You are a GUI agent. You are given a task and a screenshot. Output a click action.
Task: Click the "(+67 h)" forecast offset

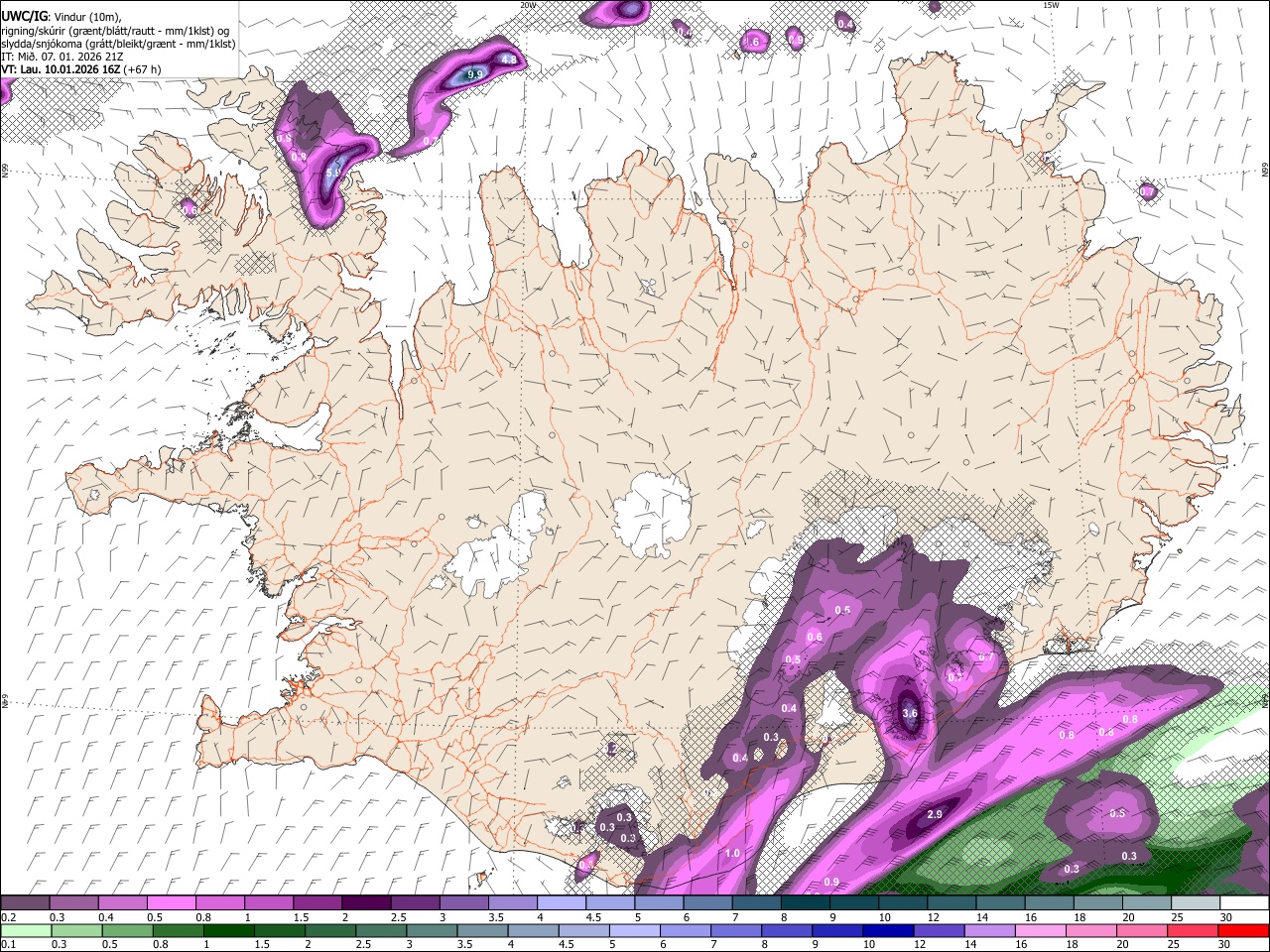pyautogui.click(x=142, y=70)
